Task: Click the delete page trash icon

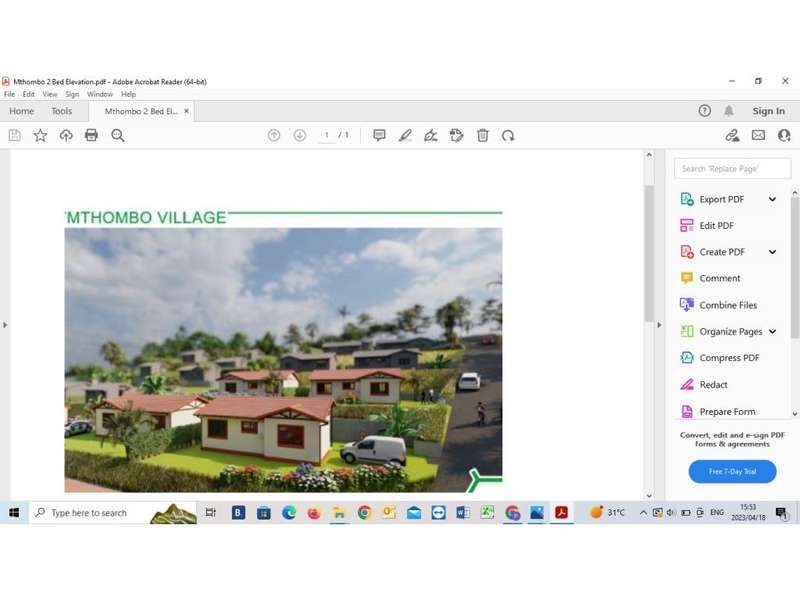Action: (x=483, y=135)
